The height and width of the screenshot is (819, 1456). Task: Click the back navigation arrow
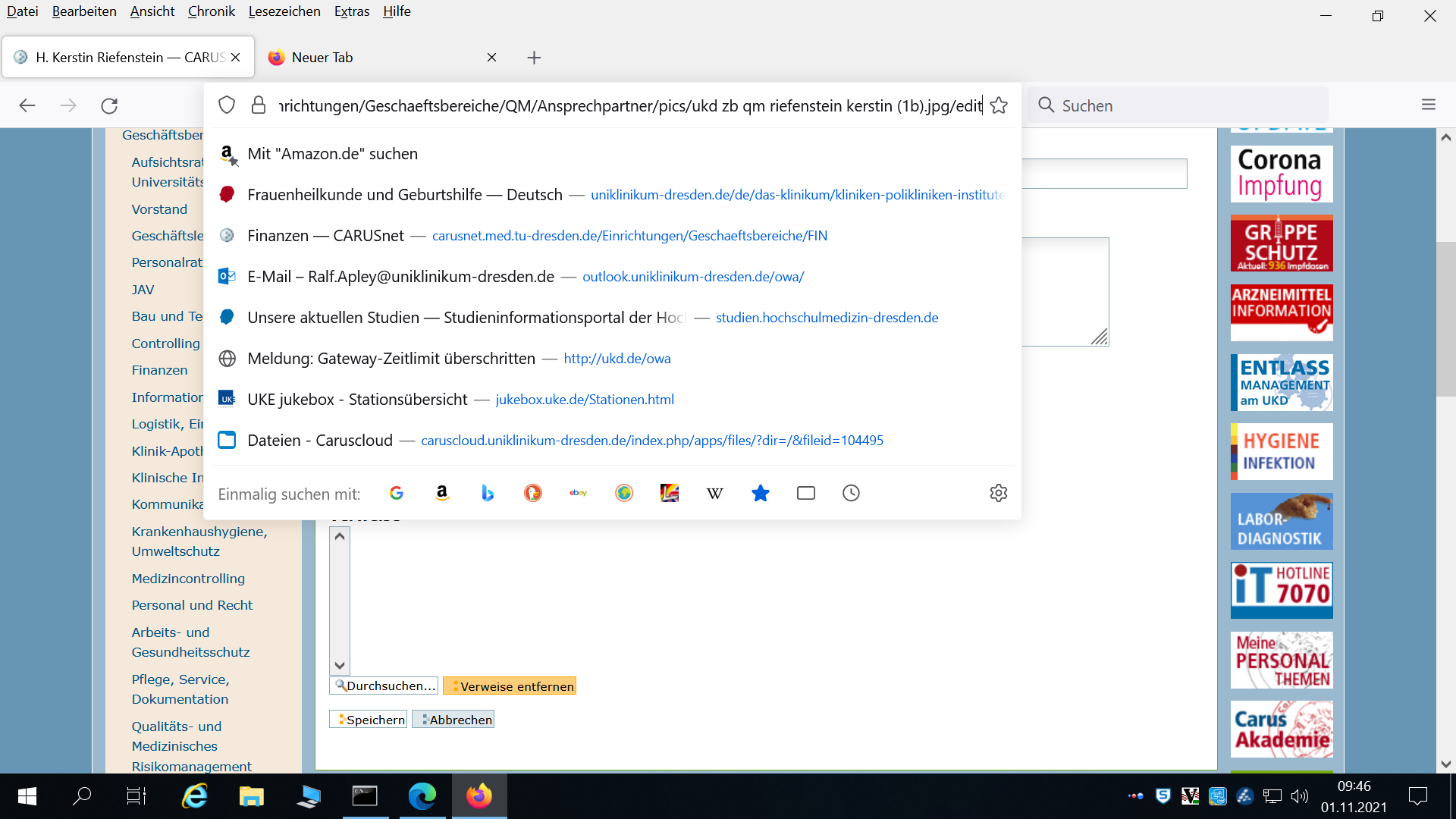[27, 105]
